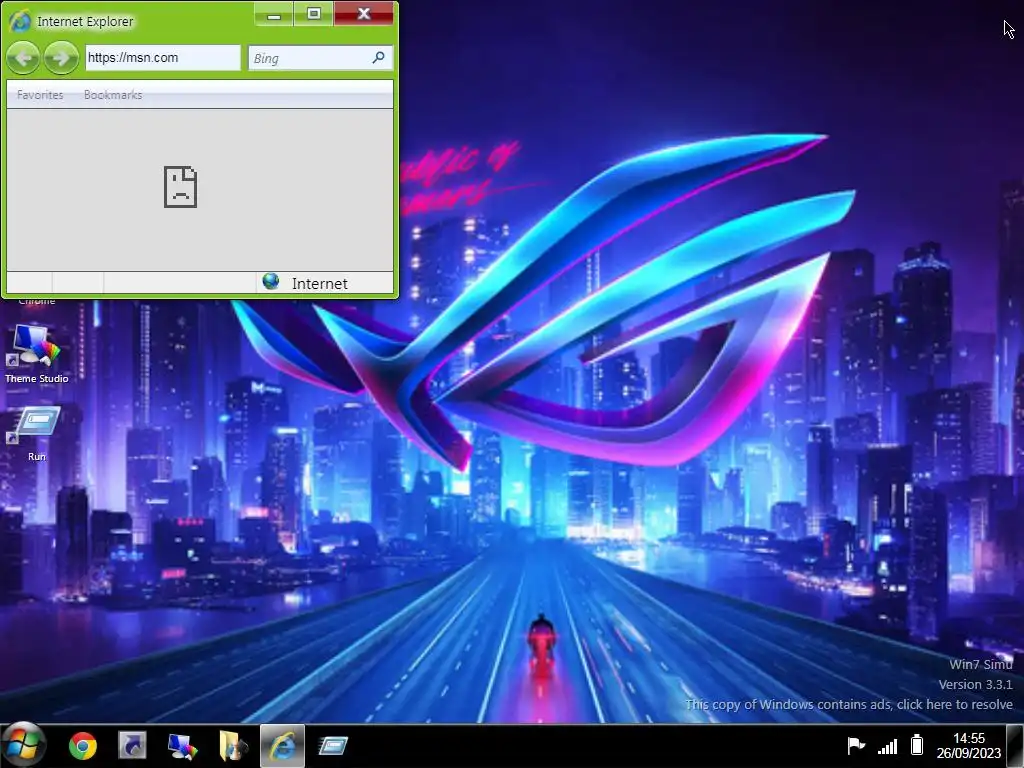
Task: Open the Run icon on the taskbar
Action: (x=334, y=746)
